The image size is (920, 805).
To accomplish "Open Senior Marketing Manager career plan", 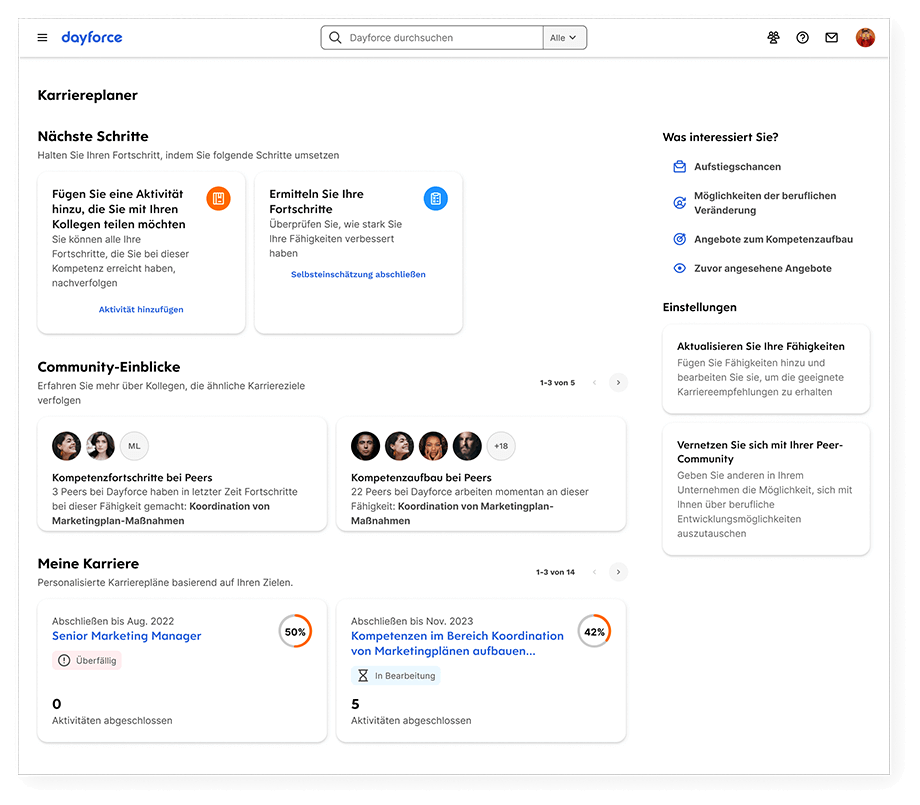I will point(127,636).
